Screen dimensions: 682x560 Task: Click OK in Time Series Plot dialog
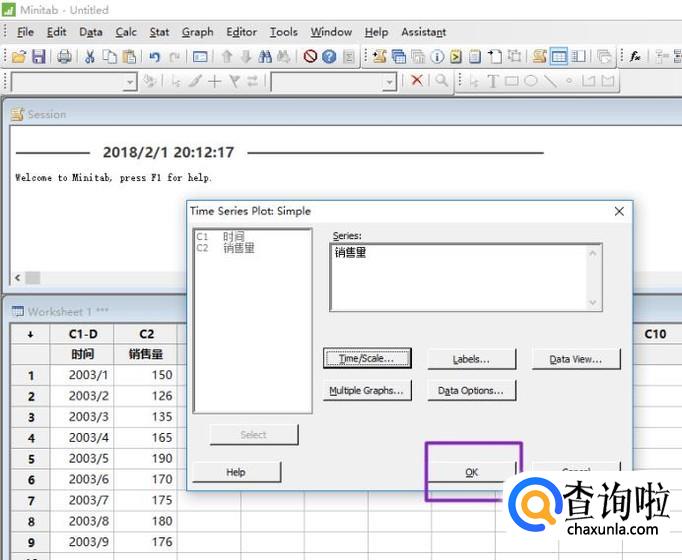[x=471, y=472]
